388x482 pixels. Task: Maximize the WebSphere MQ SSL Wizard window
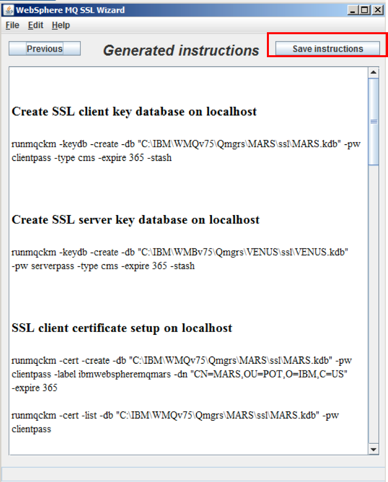pos(365,10)
